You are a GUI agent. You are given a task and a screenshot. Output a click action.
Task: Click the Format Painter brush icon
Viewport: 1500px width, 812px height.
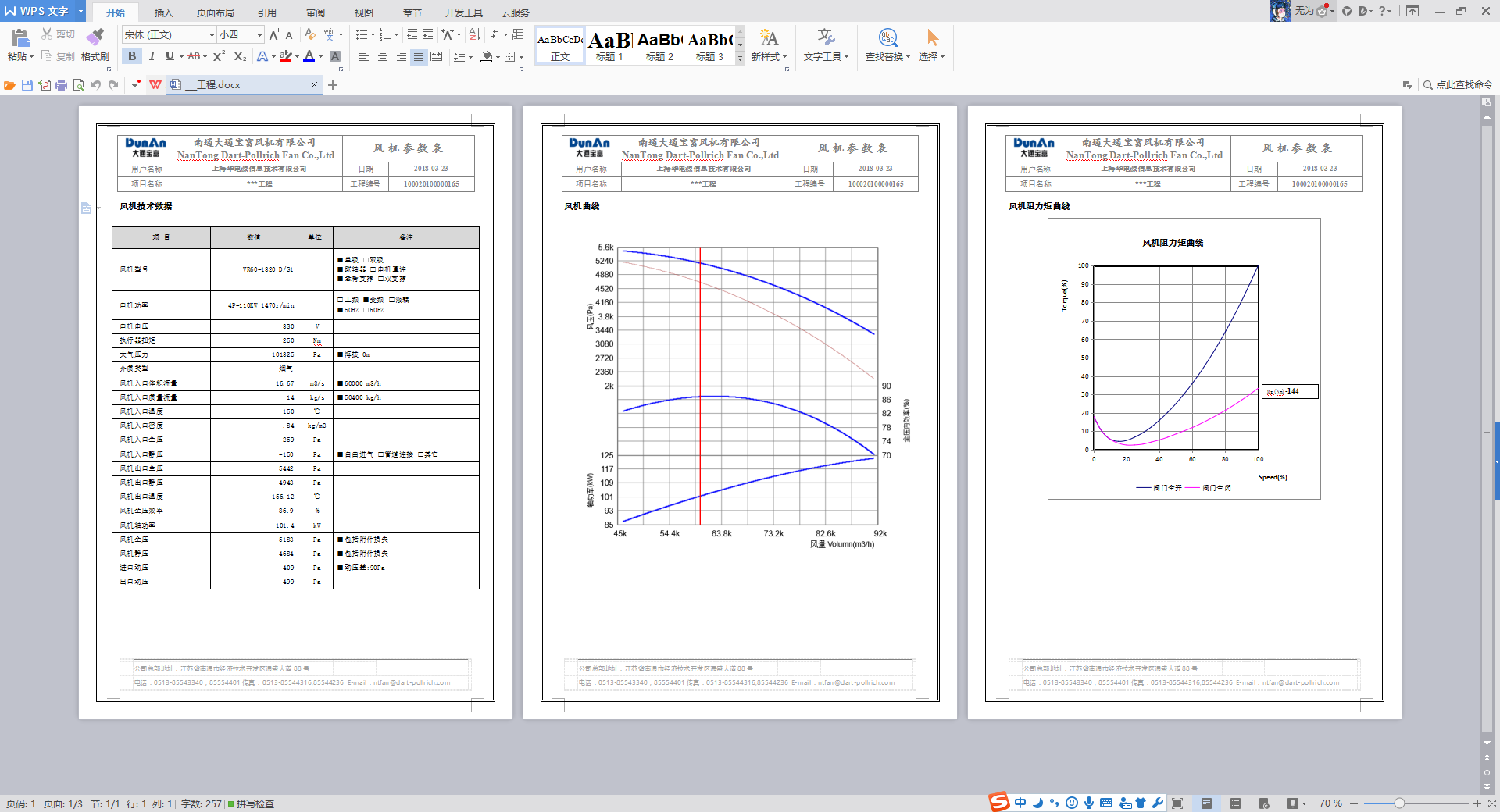coord(95,37)
